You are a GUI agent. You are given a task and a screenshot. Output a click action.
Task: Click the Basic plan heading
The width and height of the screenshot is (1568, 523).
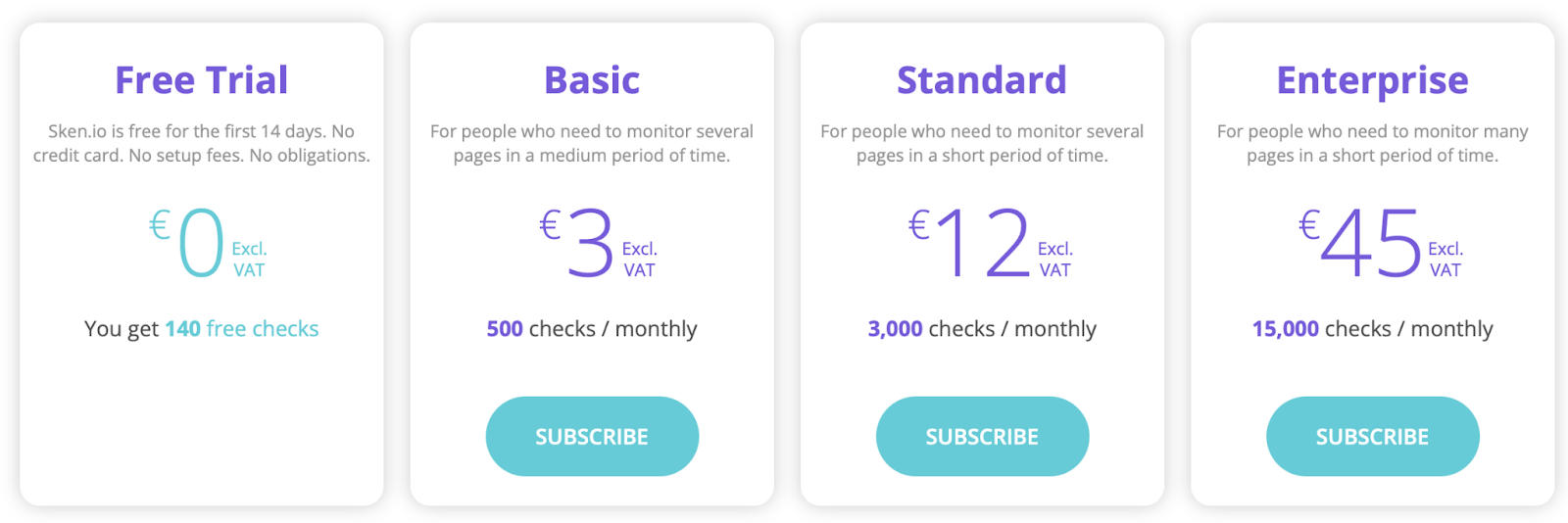click(591, 80)
